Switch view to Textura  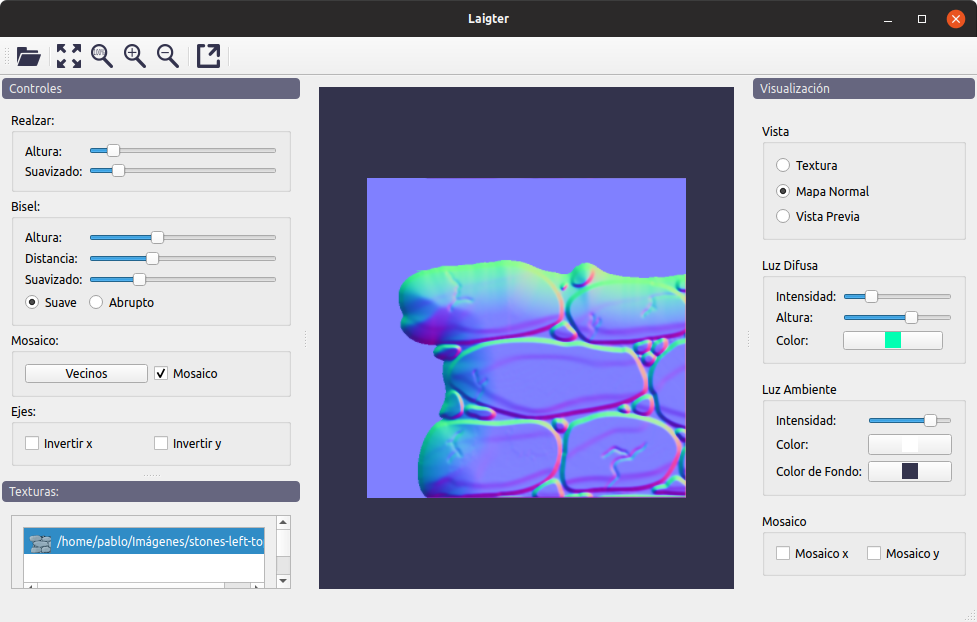click(x=783, y=165)
